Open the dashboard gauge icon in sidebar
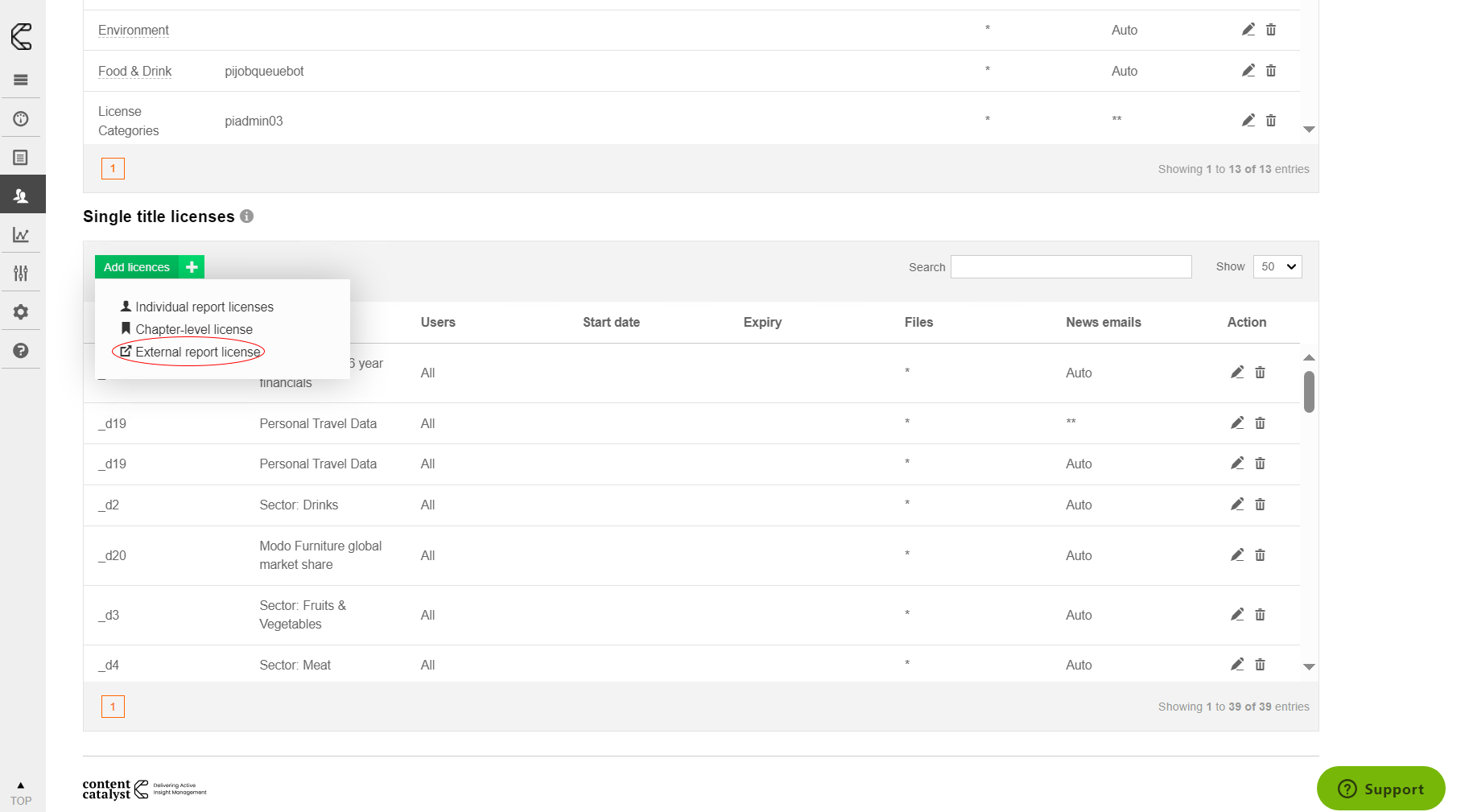This screenshot has height=812, width=1465. [21, 119]
